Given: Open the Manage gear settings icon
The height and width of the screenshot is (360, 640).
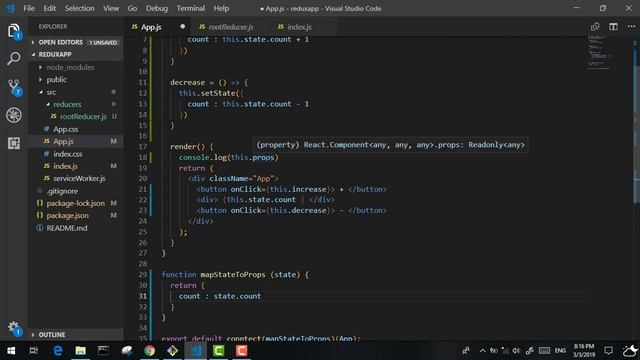Looking at the screenshot, I should [14, 328].
